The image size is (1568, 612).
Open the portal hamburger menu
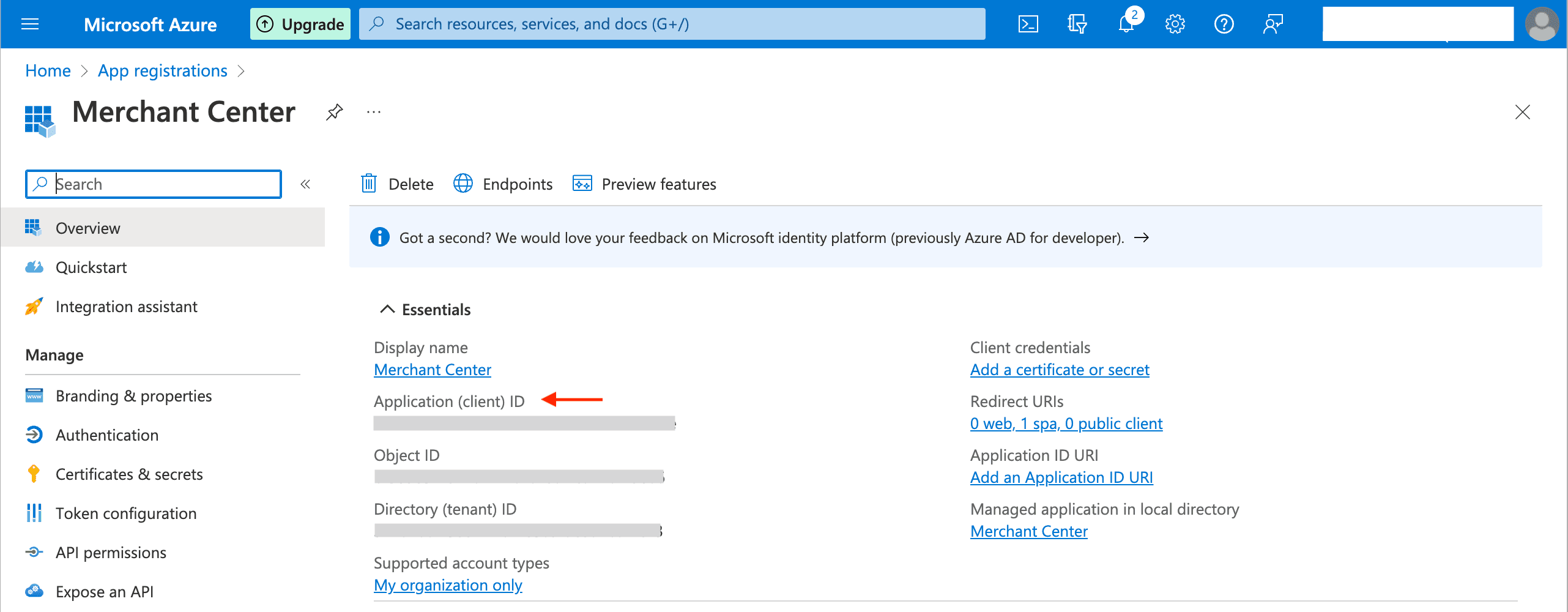[x=30, y=24]
